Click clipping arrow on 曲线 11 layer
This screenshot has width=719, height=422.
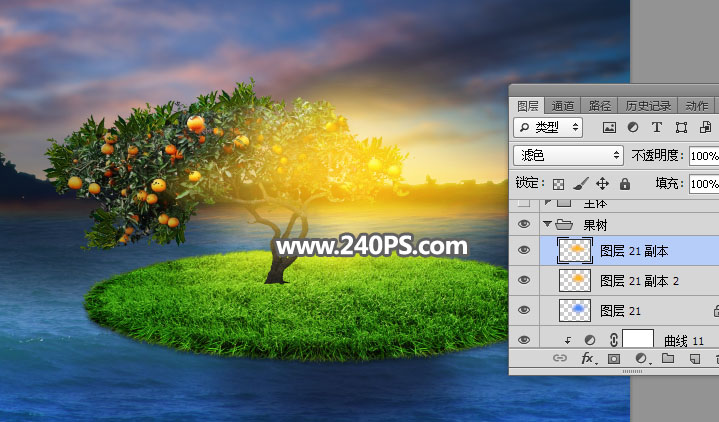(x=568, y=340)
